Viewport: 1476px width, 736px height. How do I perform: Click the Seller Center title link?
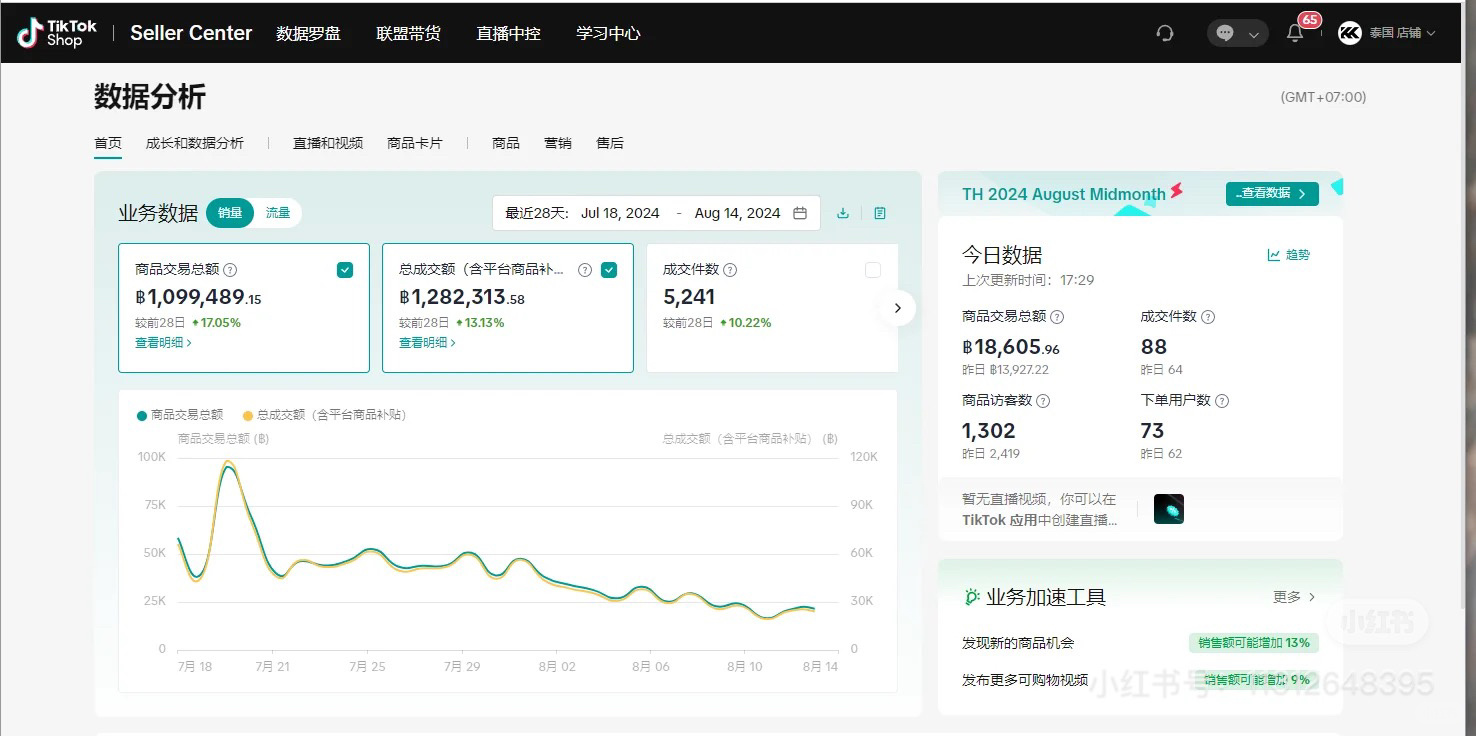tap(191, 33)
